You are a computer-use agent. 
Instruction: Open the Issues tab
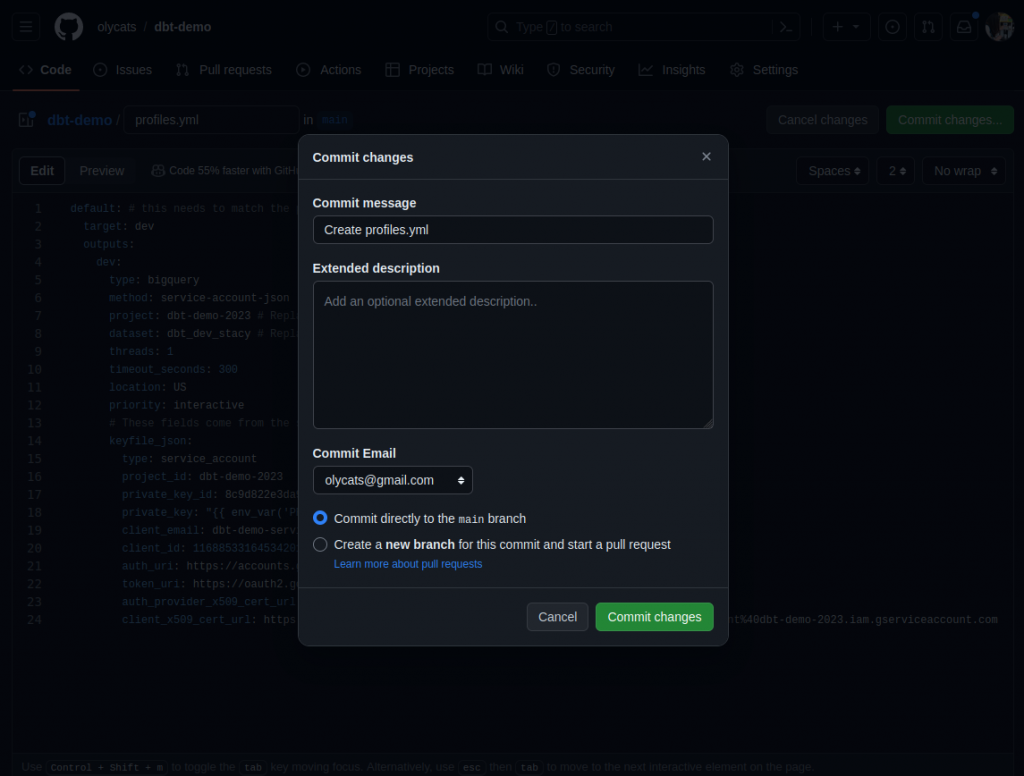coord(123,70)
